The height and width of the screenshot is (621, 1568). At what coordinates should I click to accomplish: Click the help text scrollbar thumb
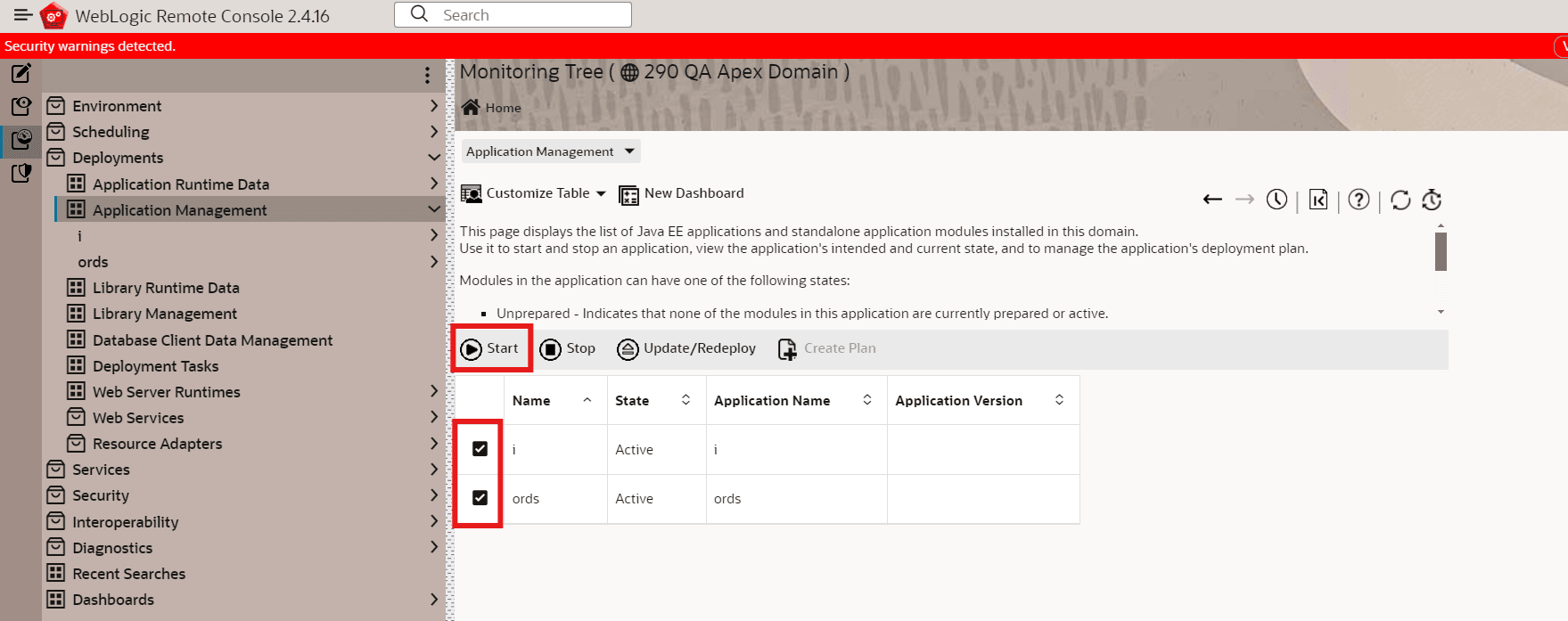point(1441,251)
